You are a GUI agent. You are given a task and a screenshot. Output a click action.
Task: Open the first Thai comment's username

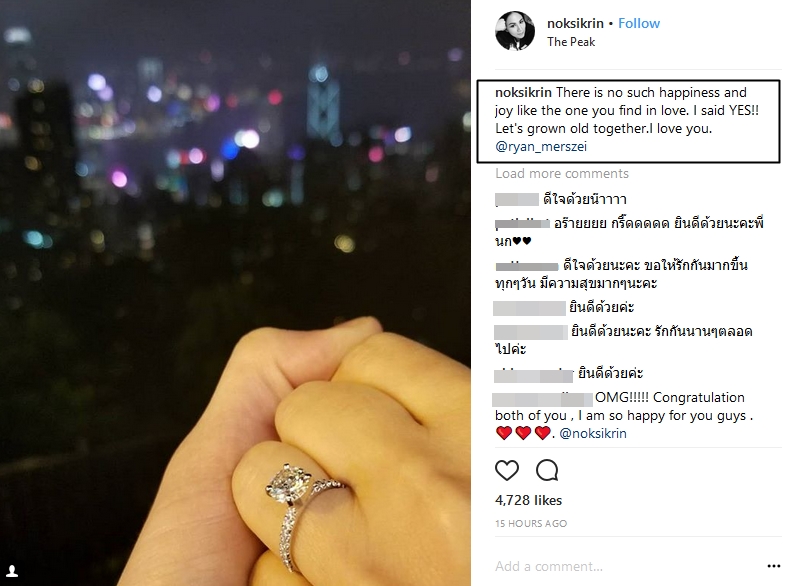(517, 199)
